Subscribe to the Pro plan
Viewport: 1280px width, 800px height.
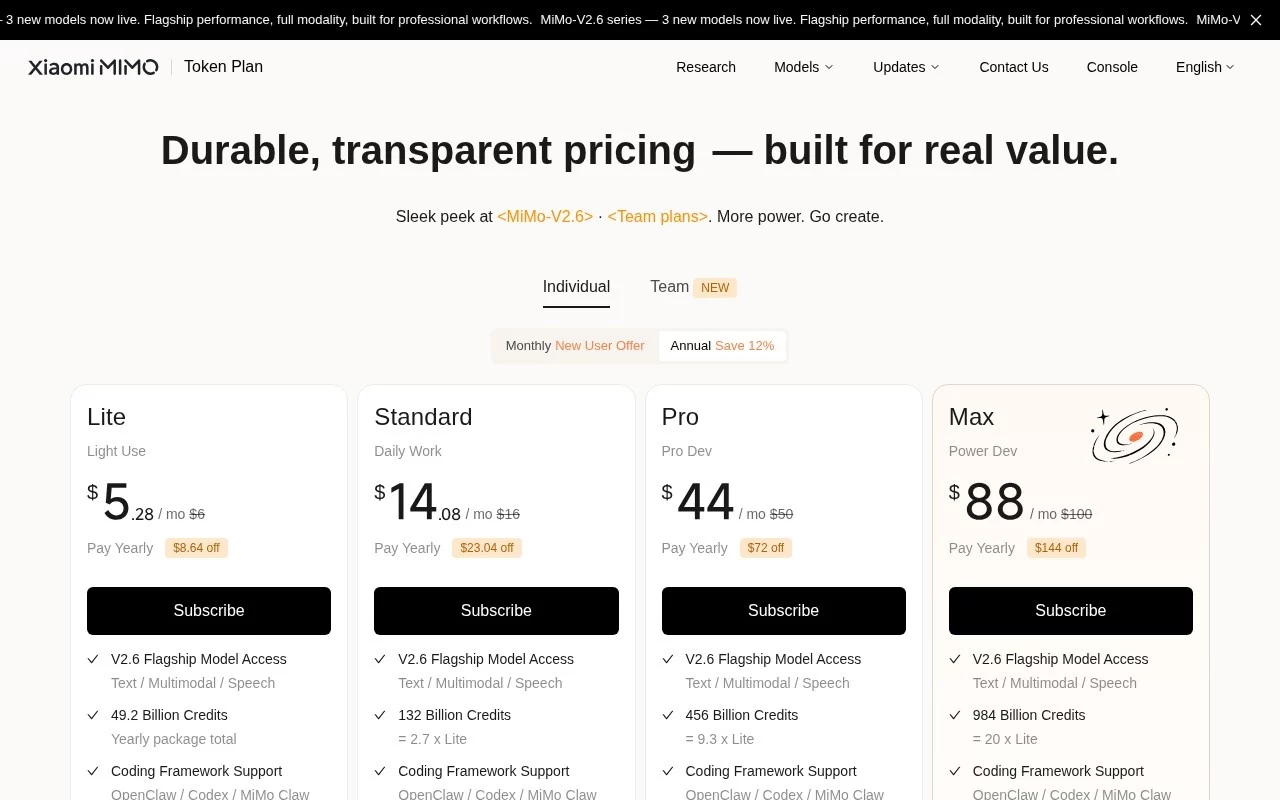(x=784, y=611)
